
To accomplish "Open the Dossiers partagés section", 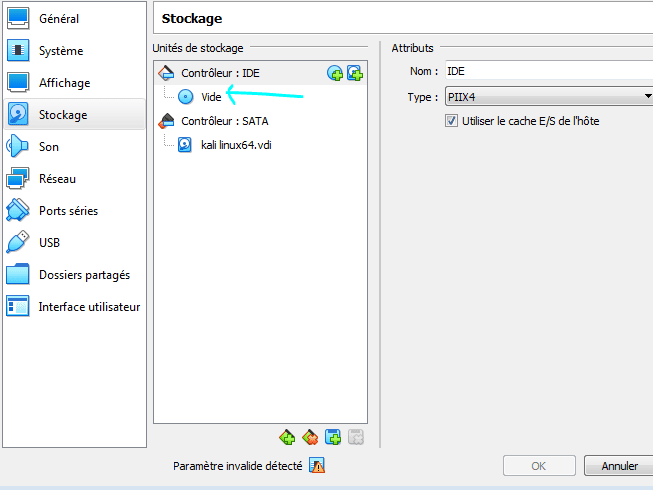I will pyautogui.click(x=84, y=275).
